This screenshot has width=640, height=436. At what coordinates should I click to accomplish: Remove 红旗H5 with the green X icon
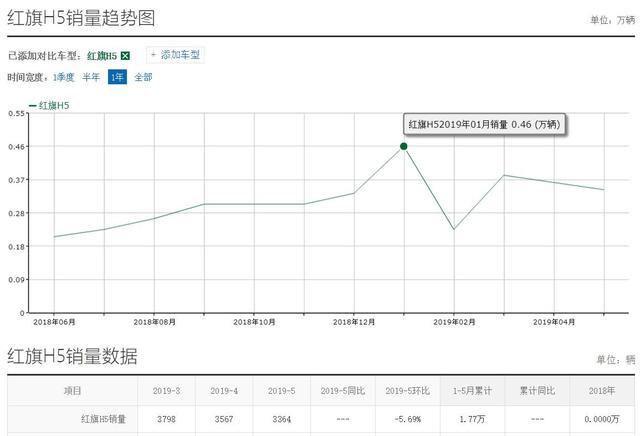click(125, 56)
